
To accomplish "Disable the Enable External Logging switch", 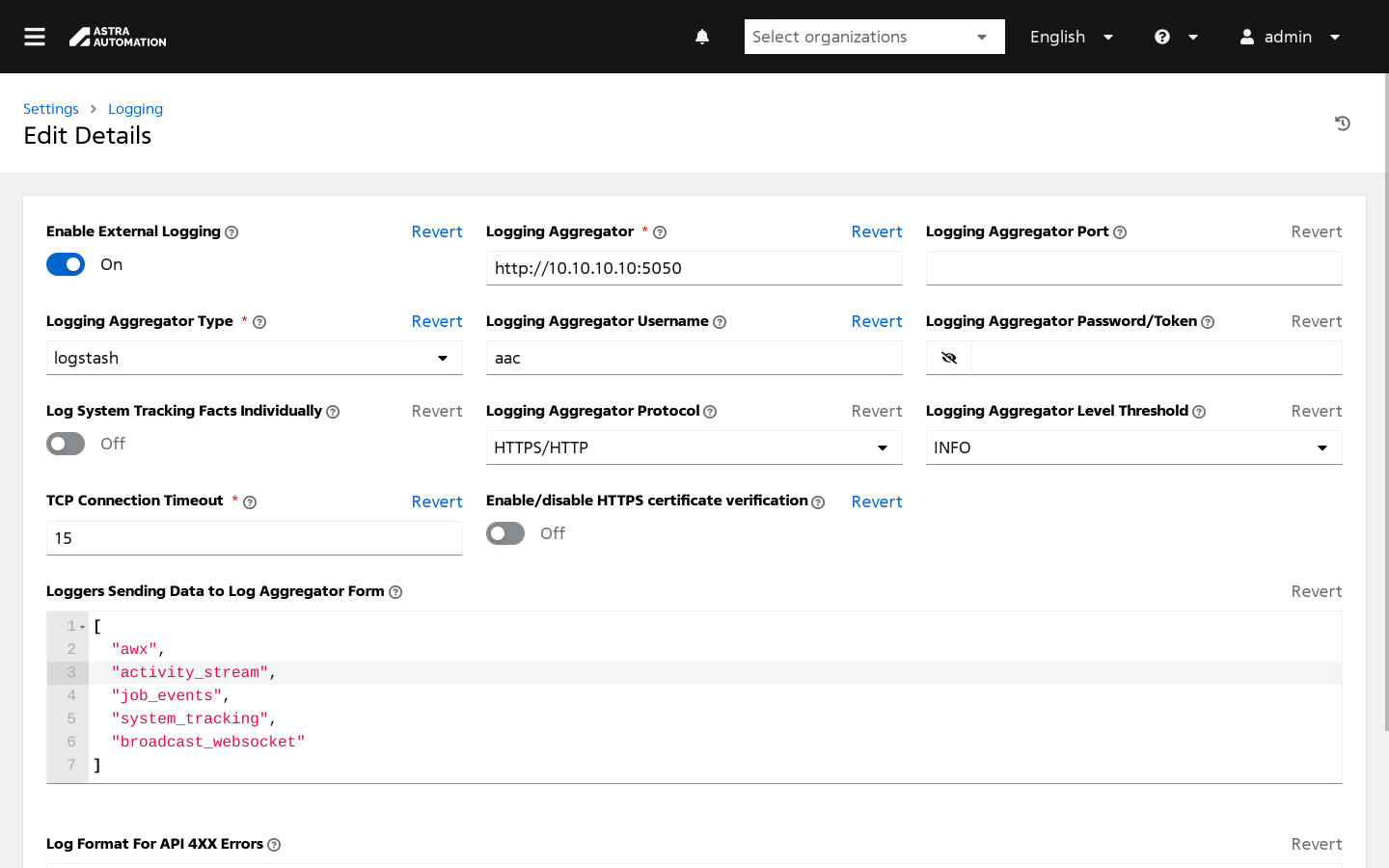I will click(x=66, y=264).
